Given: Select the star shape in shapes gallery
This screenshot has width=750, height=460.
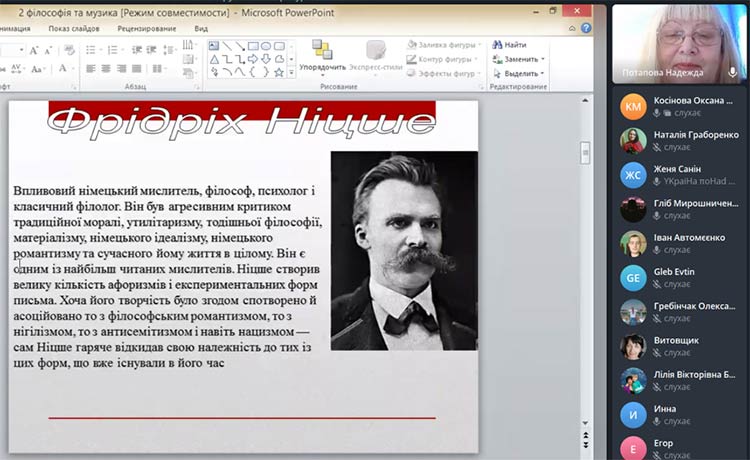Looking at the screenshot, I should pos(279,71).
